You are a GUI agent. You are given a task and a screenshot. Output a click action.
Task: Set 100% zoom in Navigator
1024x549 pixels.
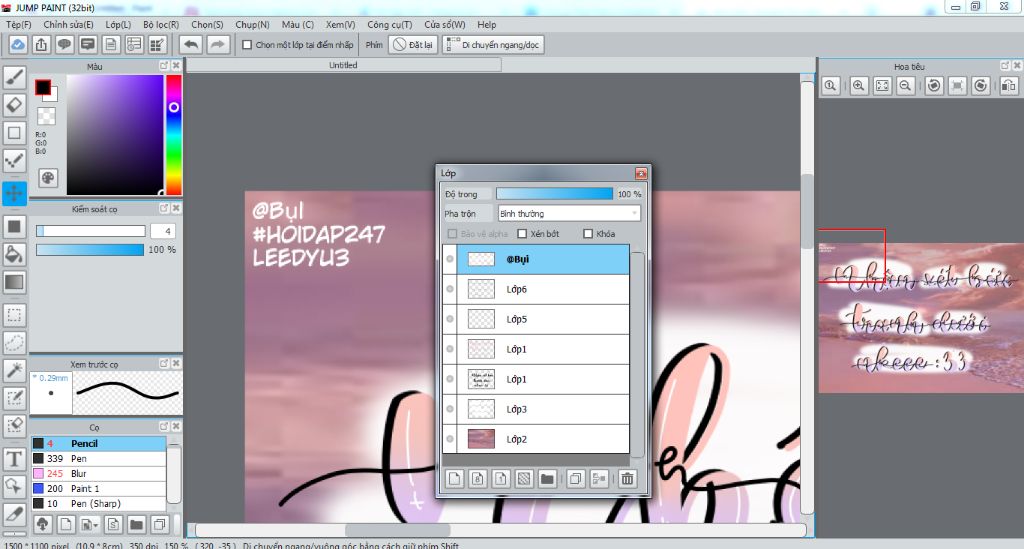point(830,86)
